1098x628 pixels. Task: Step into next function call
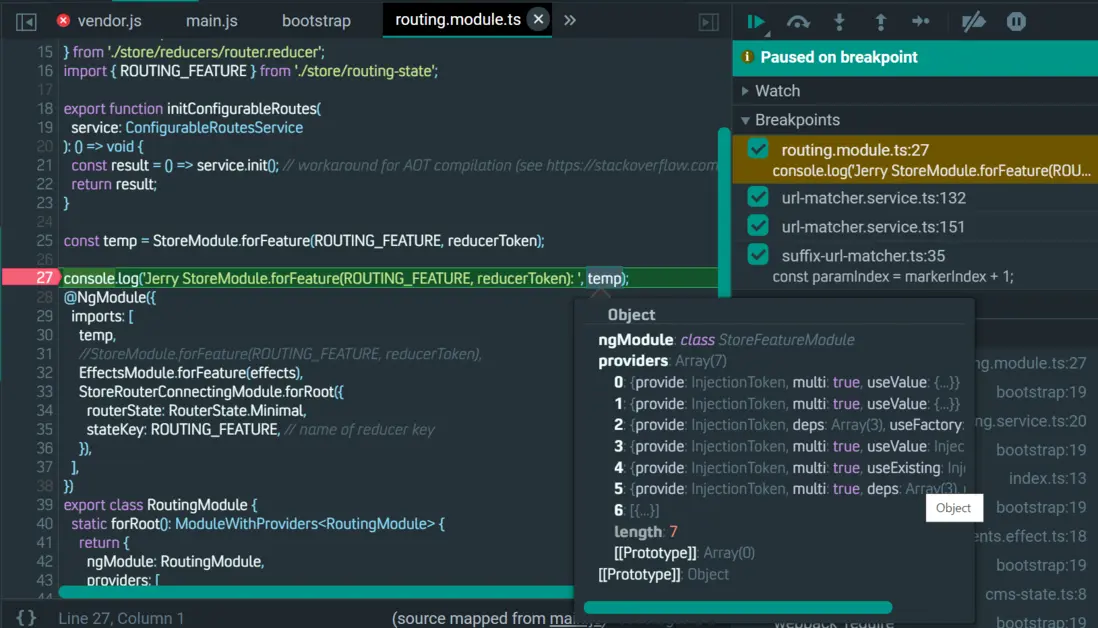click(839, 22)
